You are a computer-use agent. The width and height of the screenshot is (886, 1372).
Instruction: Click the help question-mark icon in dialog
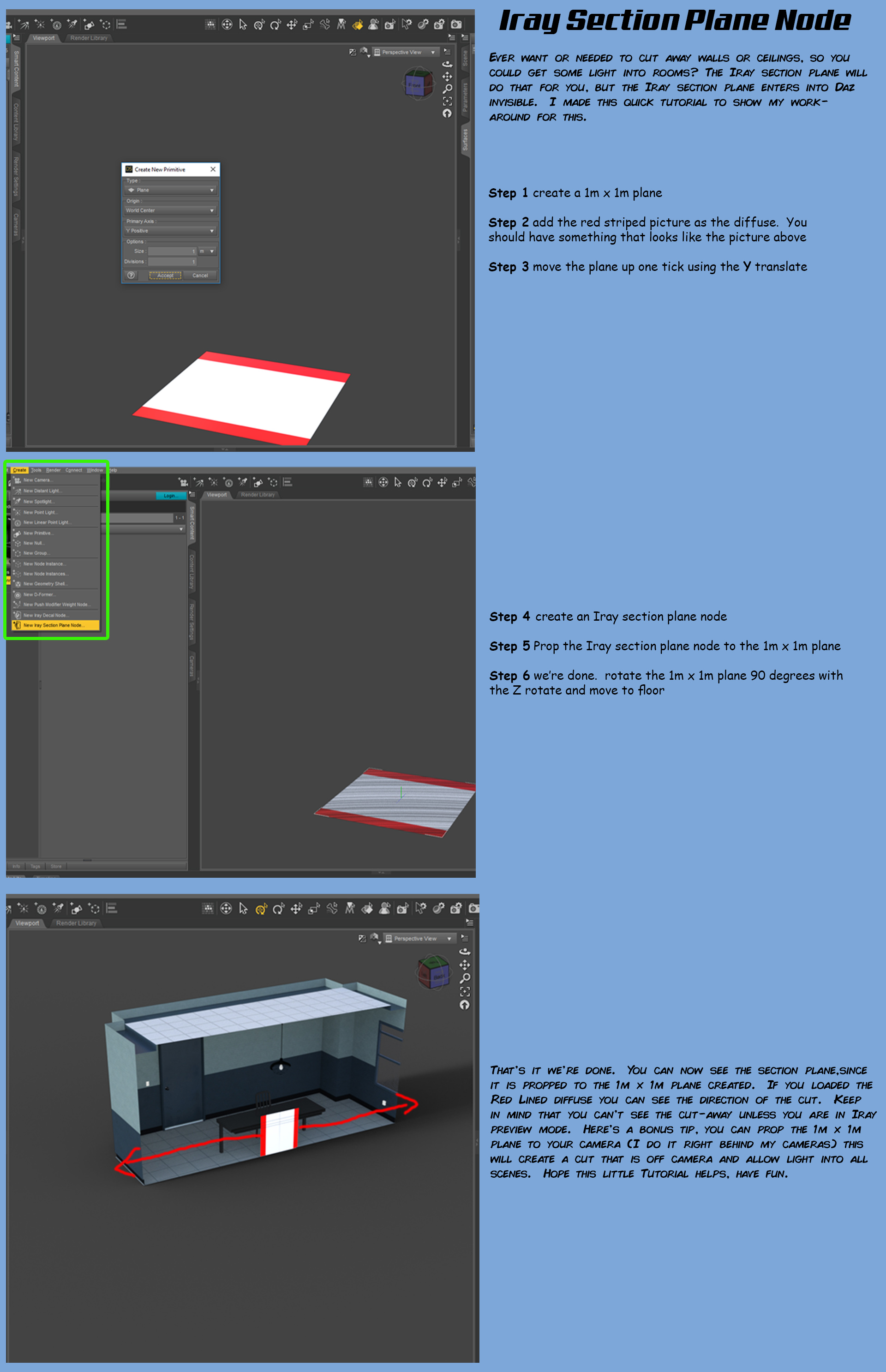click(x=131, y=276)
